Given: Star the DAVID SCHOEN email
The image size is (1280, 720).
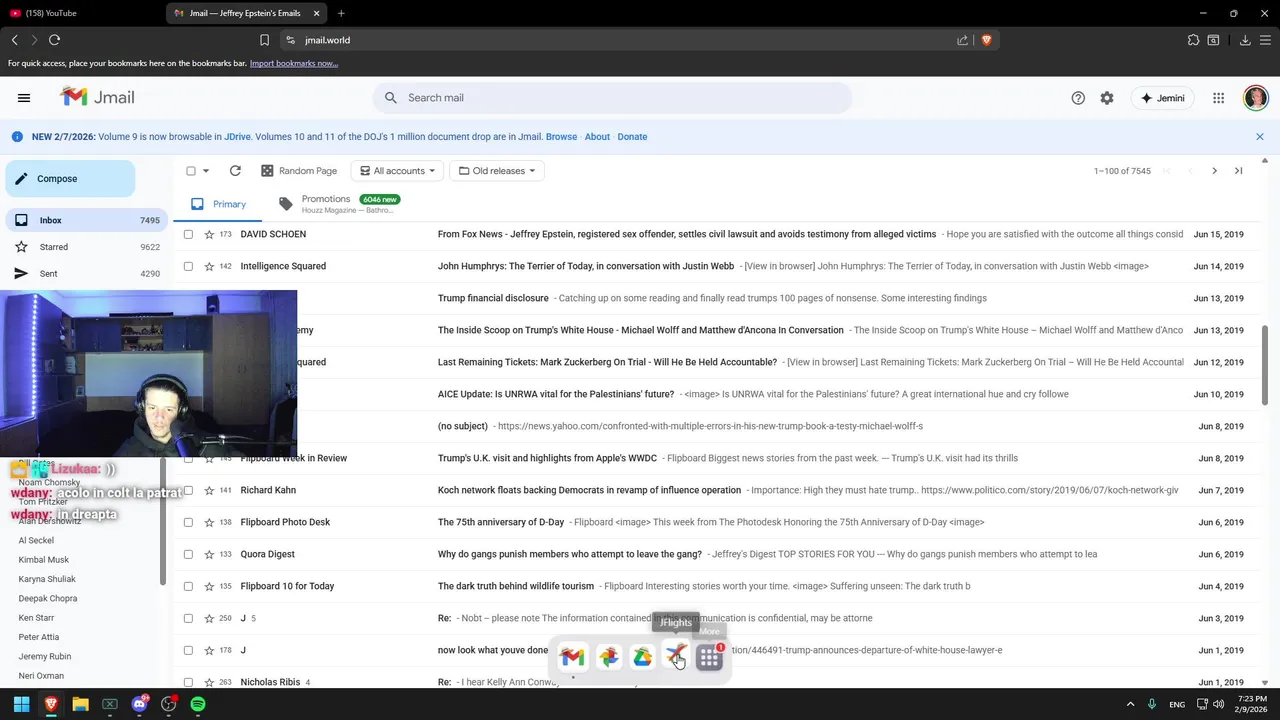Looking at the screenshot, I should click(x=209, y=234).
